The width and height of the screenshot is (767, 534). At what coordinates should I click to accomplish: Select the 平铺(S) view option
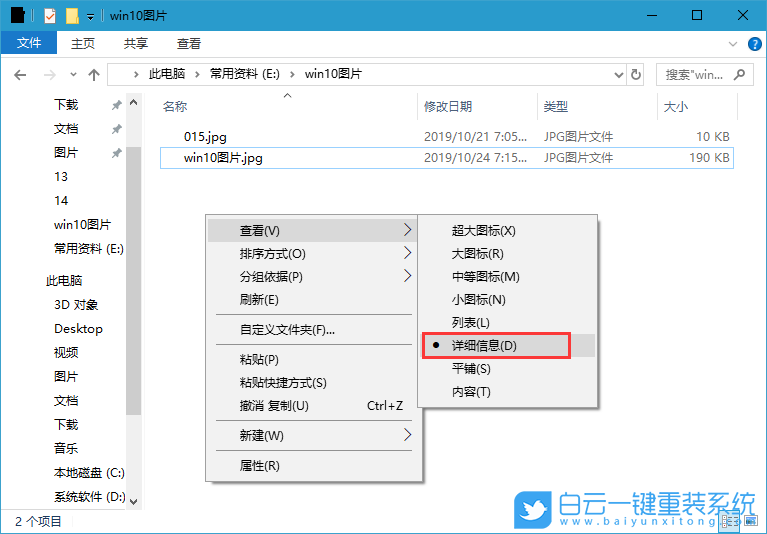click(x=508, y=369)
